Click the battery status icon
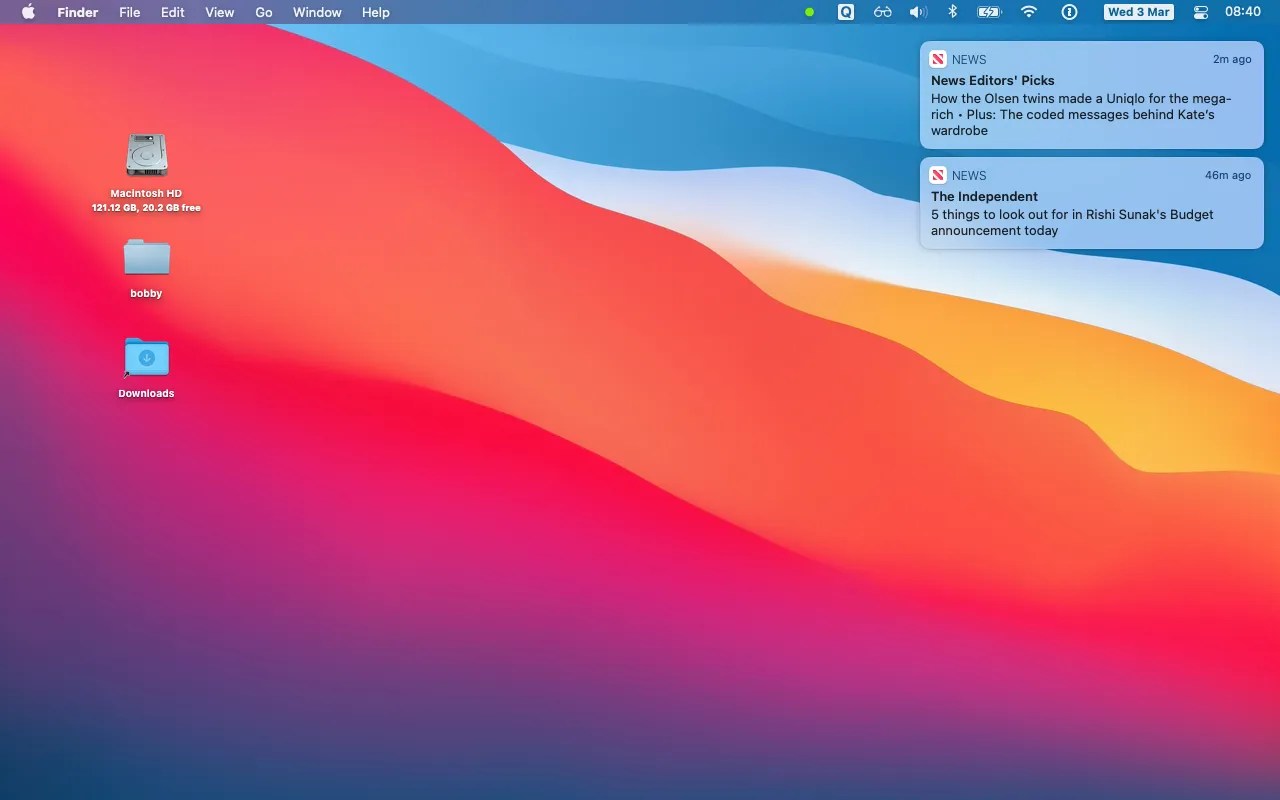 [989, 12]
